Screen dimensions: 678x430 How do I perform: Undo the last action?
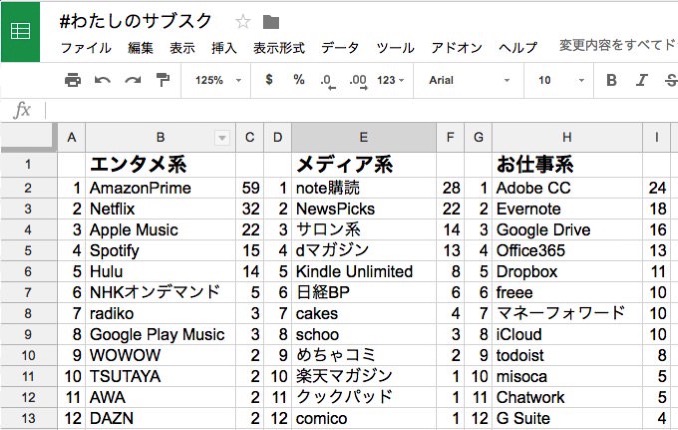102,80
